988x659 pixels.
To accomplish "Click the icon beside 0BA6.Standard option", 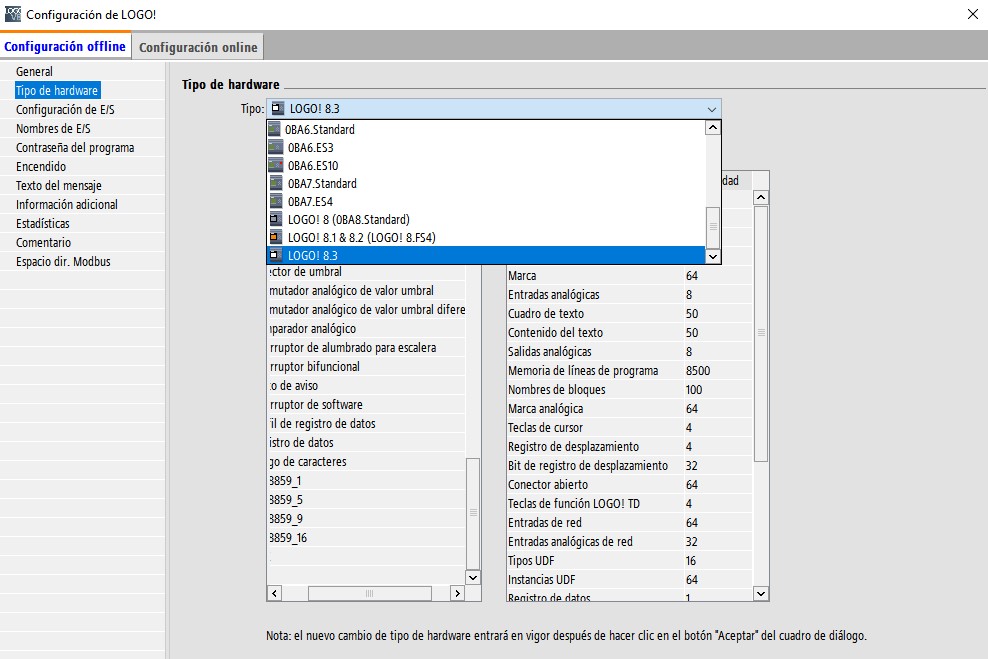I will [275, 129].
